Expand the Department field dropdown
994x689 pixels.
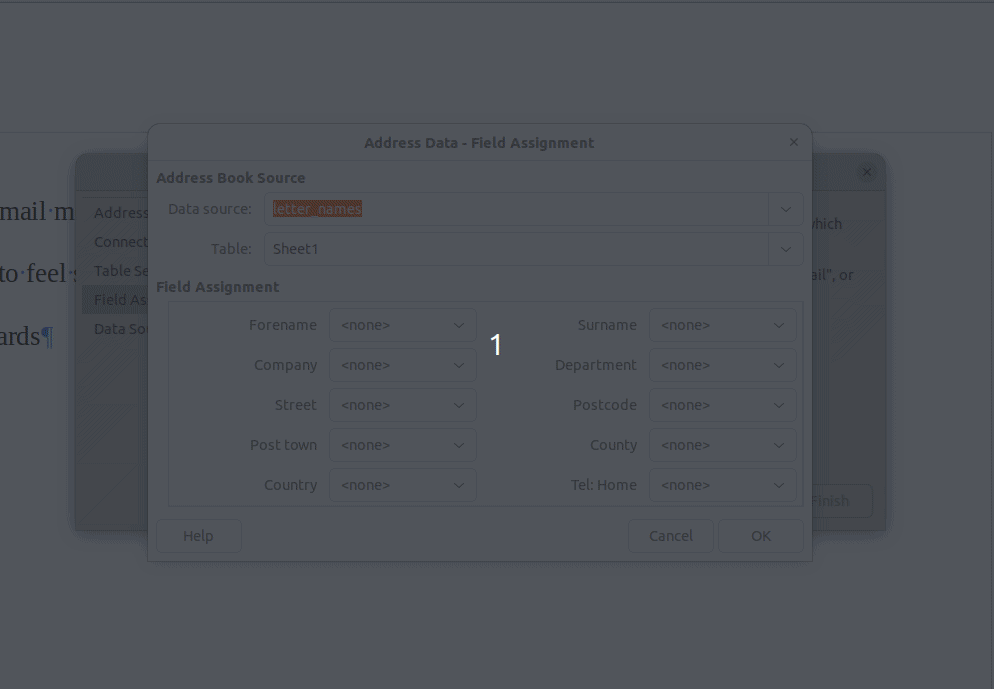[722, 365]
